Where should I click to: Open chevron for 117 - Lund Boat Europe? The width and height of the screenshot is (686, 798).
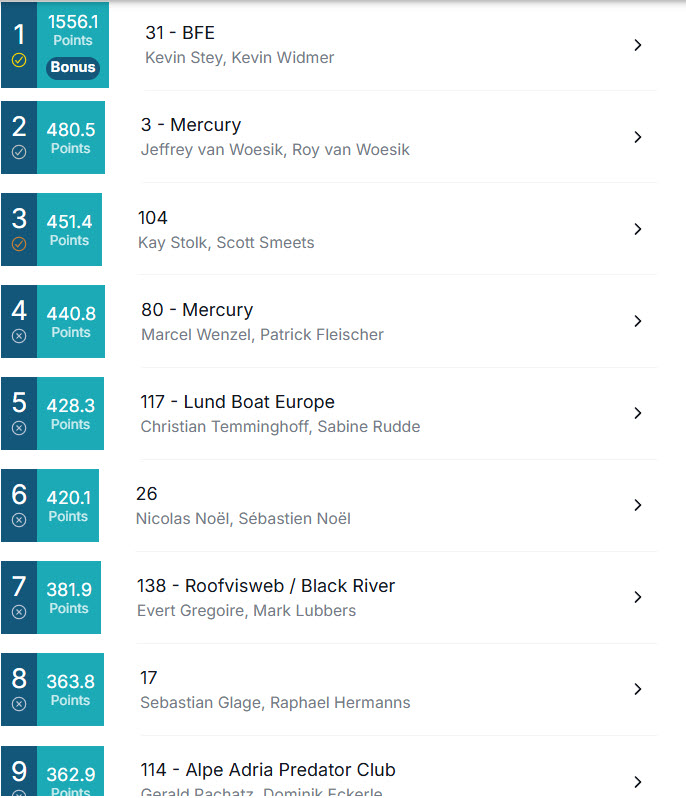click(x=637, y=413)
